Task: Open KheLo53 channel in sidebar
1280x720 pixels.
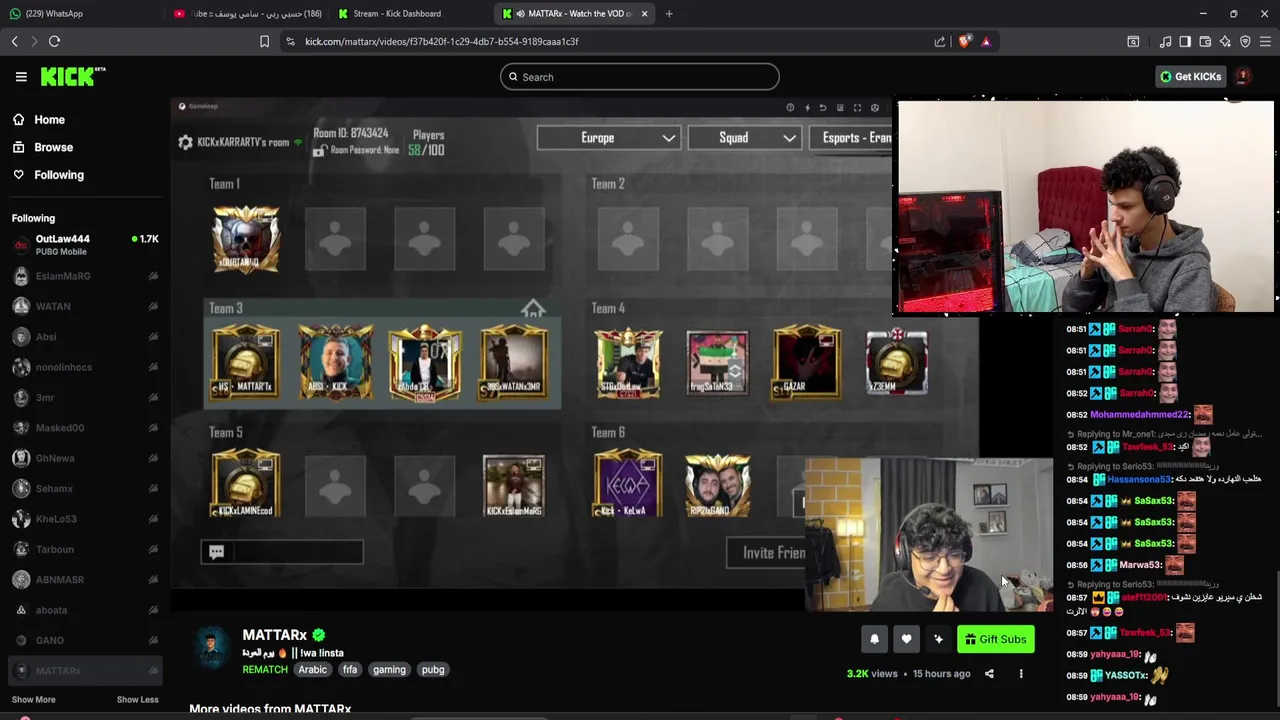Action: click(84, 519)
